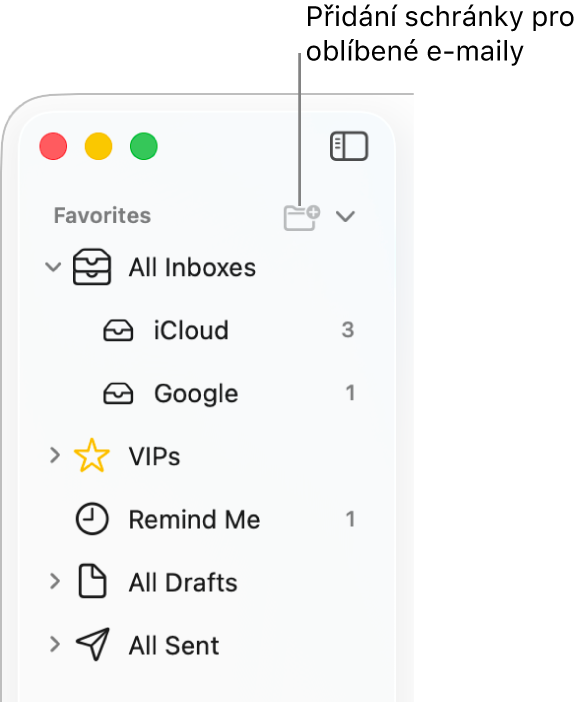This screenshot has width=583, height=702.
Task: Add a favorite mailbox with folder-plus icon
Action: 302,218
